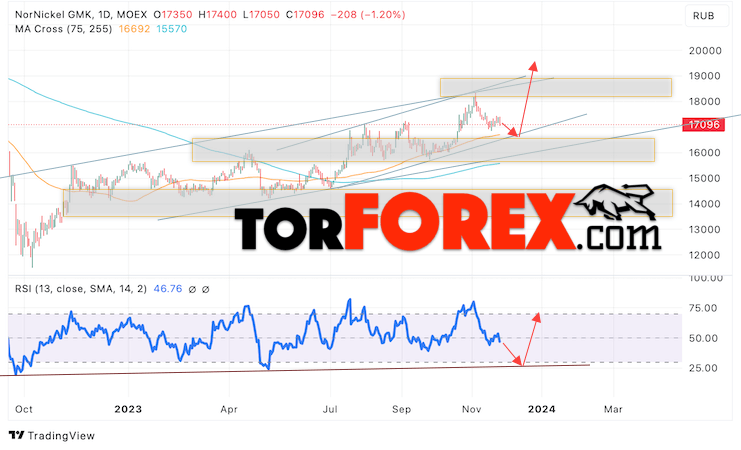Click the change value −208 (−1.20%)

(368, 15)
